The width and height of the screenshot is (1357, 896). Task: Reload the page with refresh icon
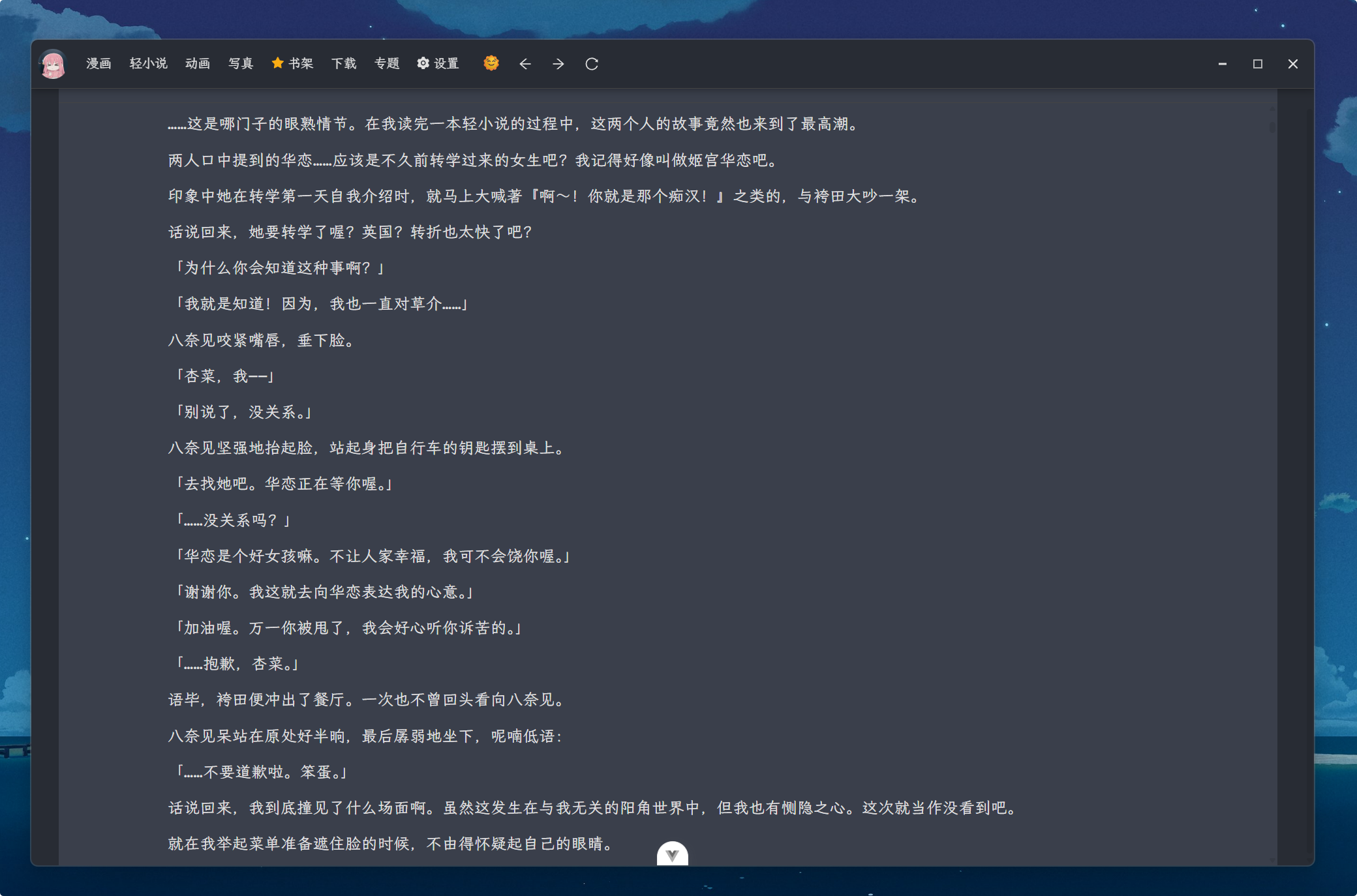click(x=592, y=64)
